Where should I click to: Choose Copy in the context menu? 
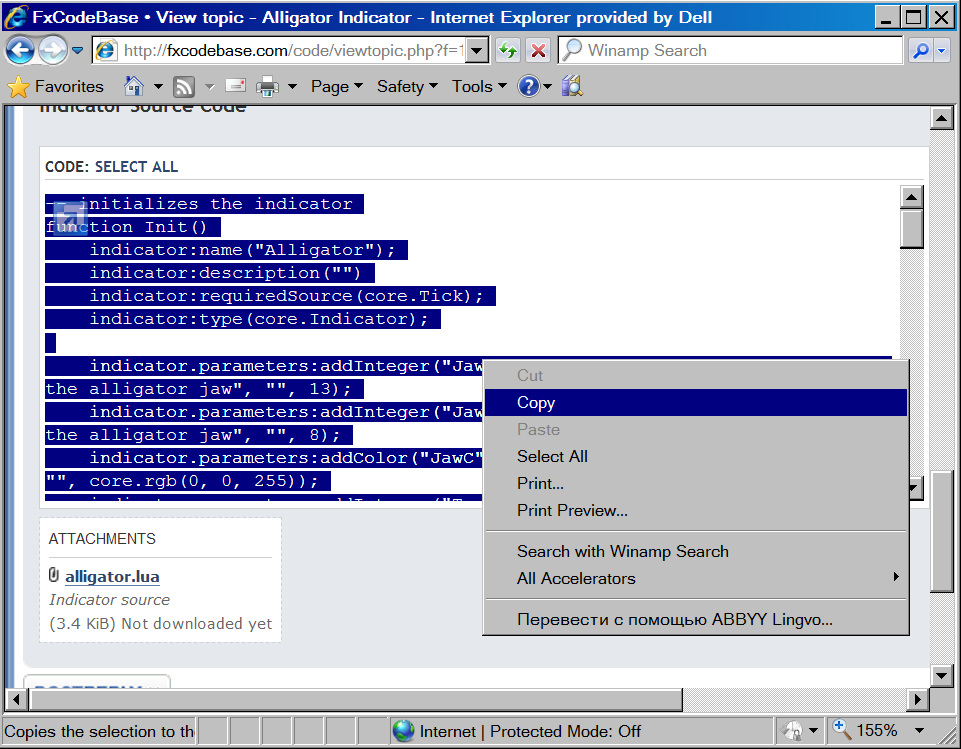[x=696, y=403]
